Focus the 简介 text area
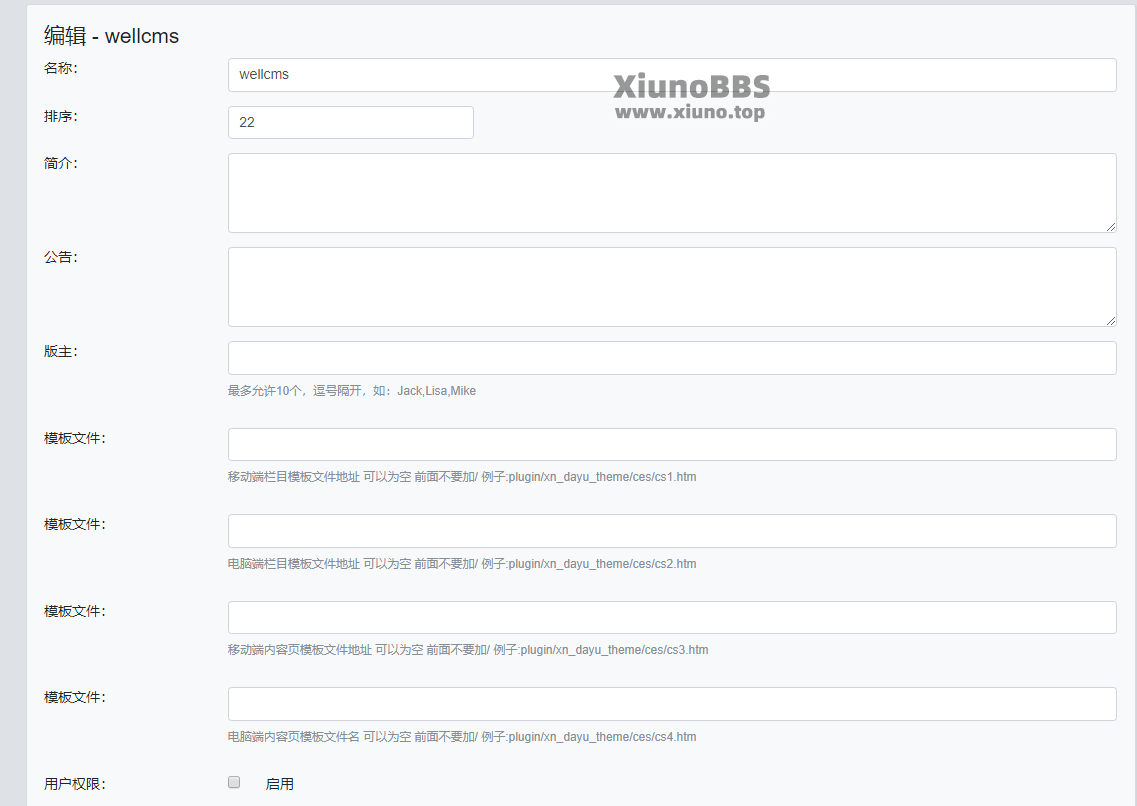 [x=670, y=193]
